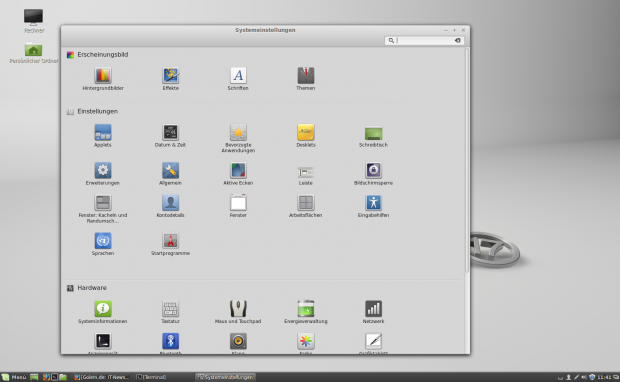The width and height of the screenshot is (620, 382).
Task: Open the graphics tablet settings icon
Action: click(373, 341)
